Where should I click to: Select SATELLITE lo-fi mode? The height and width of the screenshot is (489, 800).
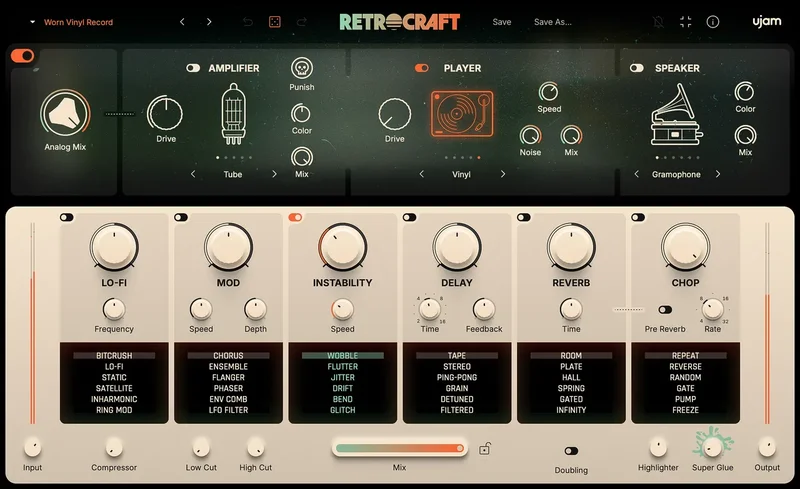click(x=114, y=388)
